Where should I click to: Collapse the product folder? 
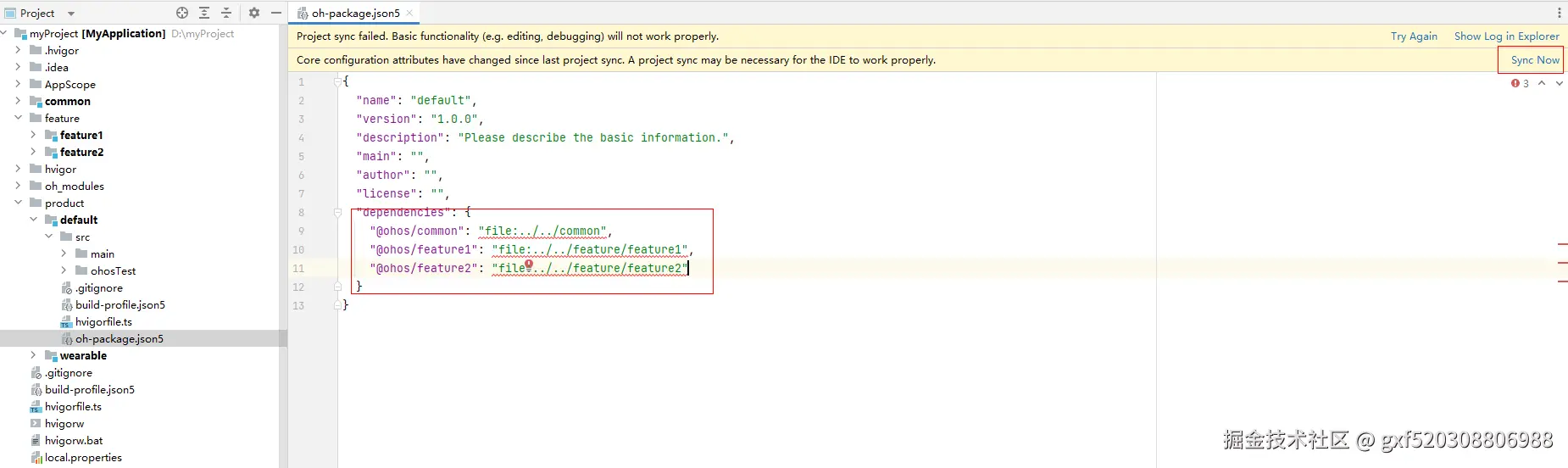[18, 203]
